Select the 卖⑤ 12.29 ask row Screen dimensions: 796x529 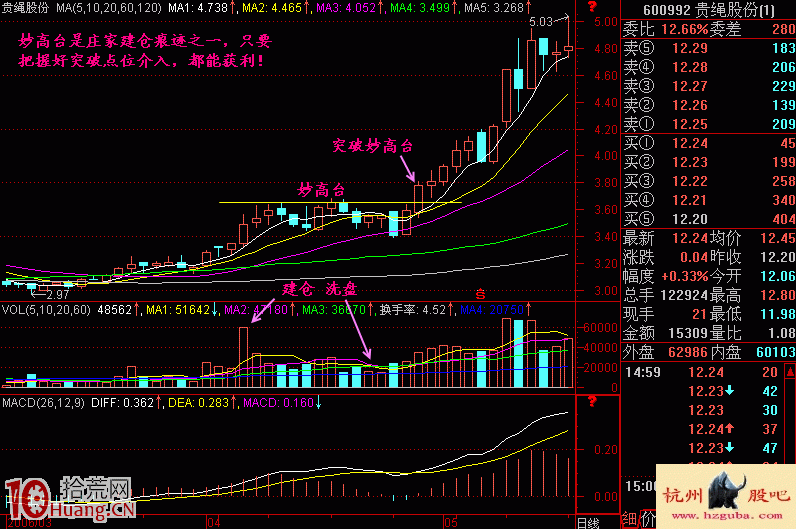[709, 48]
